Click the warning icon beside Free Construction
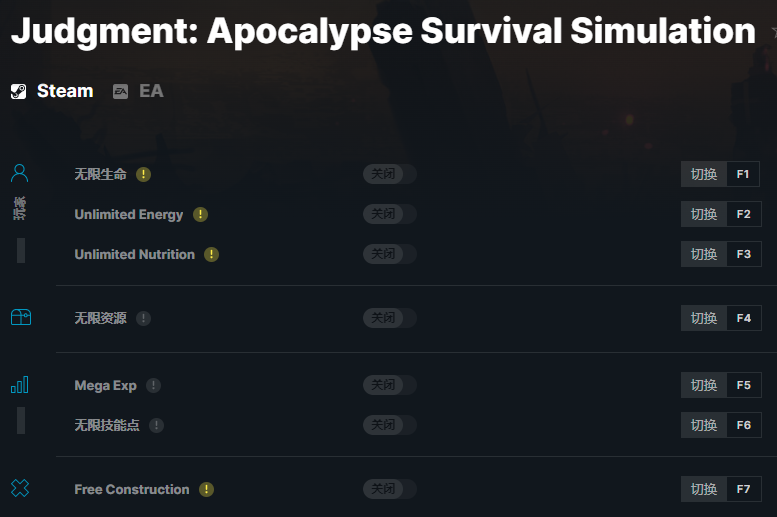Screen dimensions: 777x517 coord(206,489)
